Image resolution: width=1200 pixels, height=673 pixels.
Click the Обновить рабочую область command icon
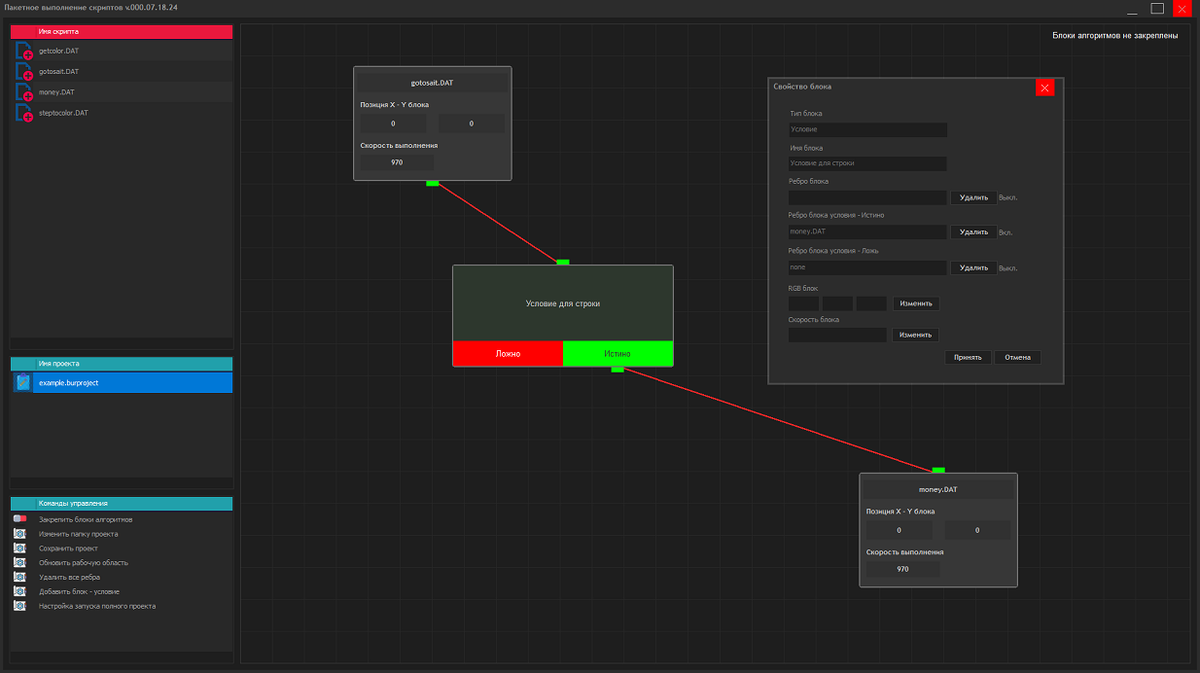pyautogui.click(x=20, y=563)
